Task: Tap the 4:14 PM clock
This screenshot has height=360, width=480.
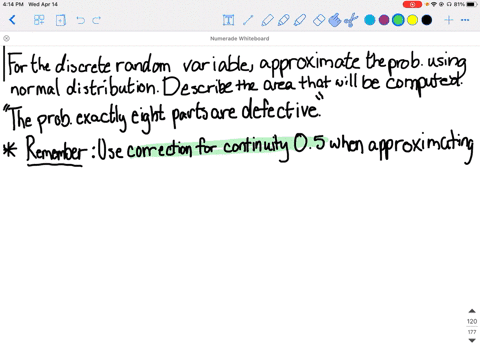Action: click(x=13, y=4)
